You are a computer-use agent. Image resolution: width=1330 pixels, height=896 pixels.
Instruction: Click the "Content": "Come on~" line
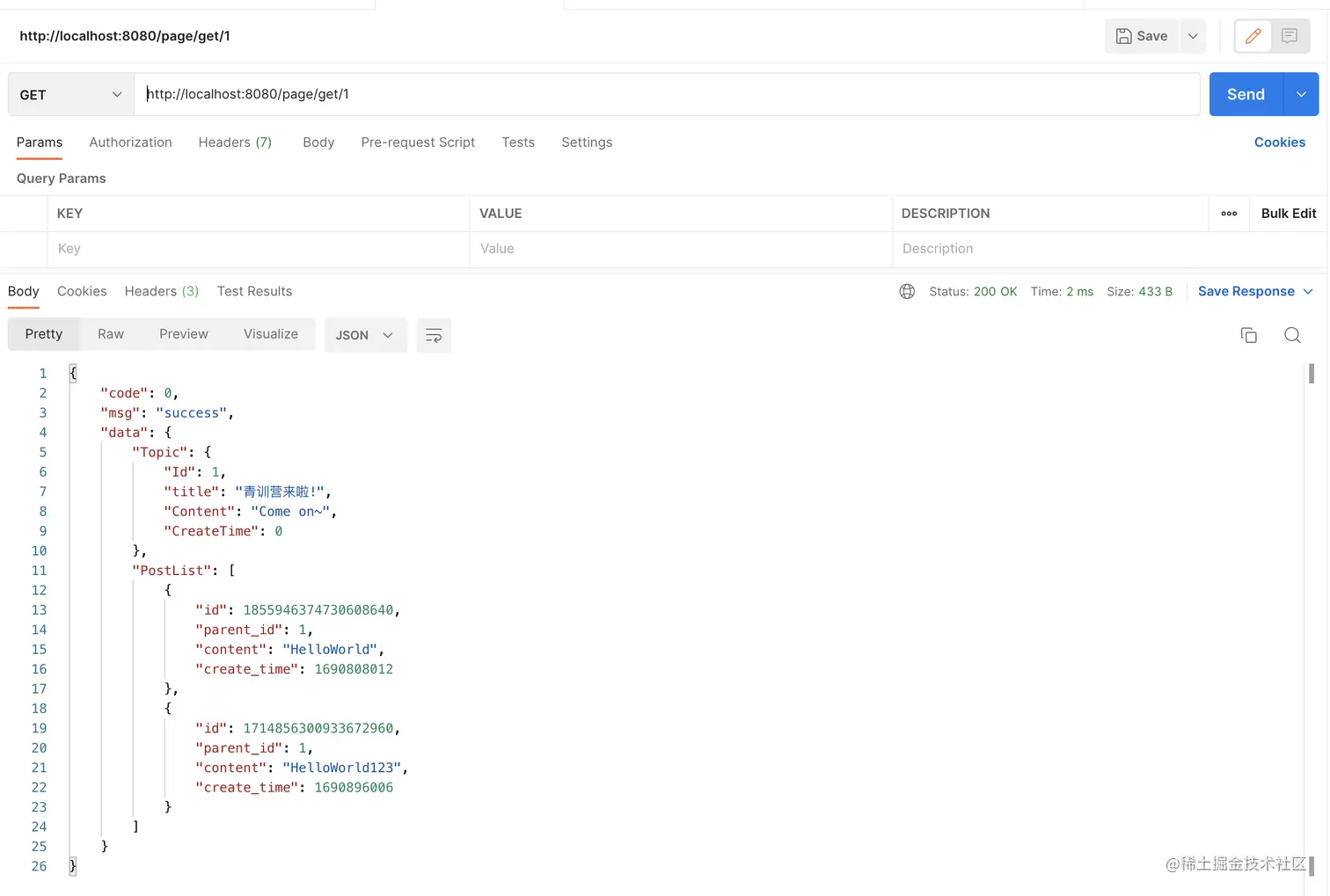251,511
